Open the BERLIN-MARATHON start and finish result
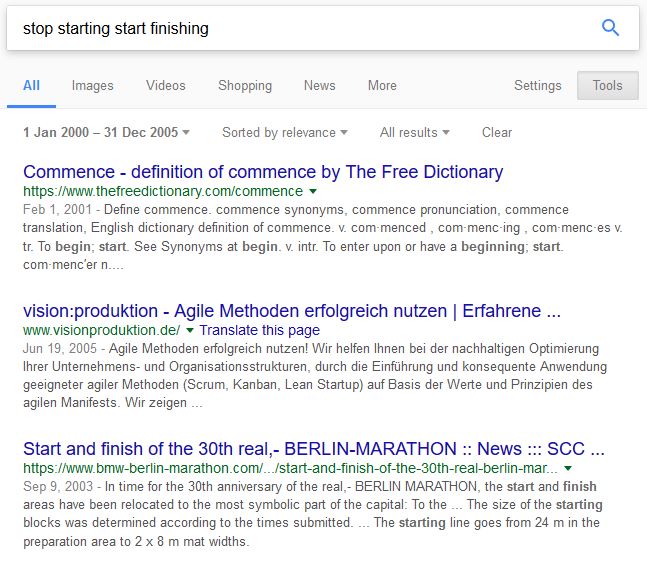The image size is (647, 568). pyautogui.click(x=314, y=448)
